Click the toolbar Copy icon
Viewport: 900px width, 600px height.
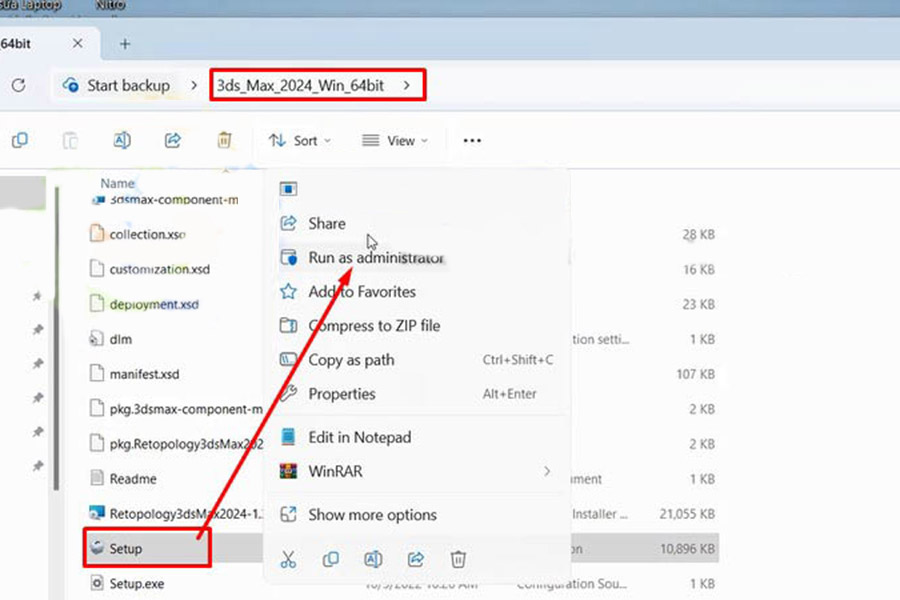tap(19, 140)
